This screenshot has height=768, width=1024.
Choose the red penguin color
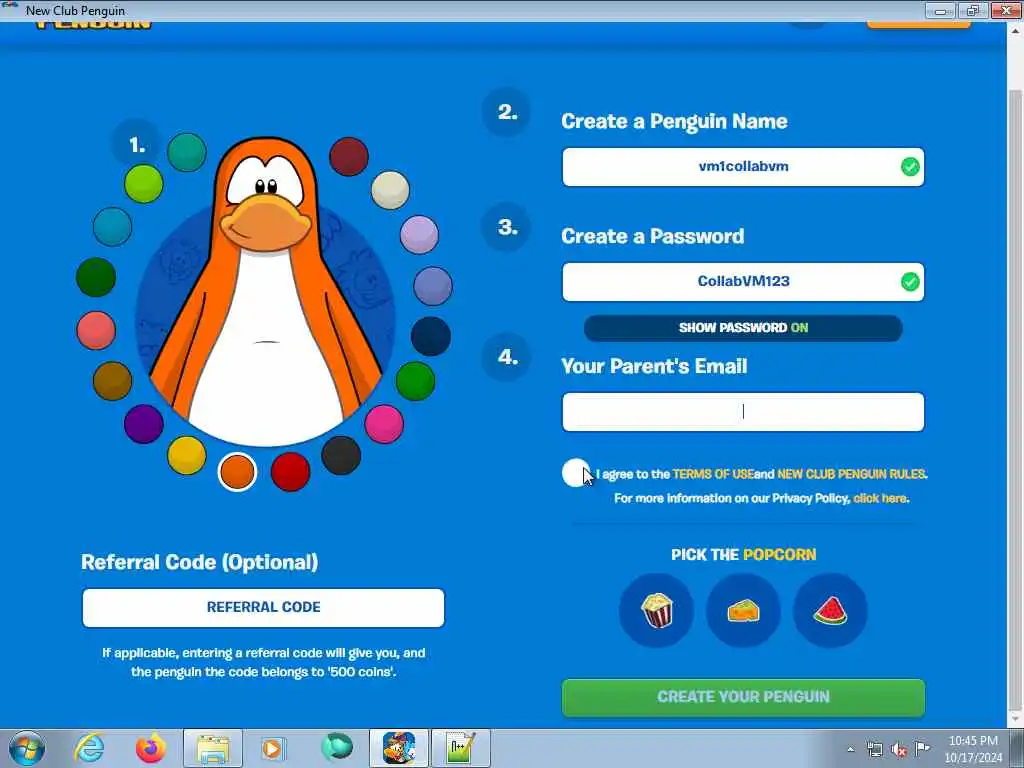(291, 472)
